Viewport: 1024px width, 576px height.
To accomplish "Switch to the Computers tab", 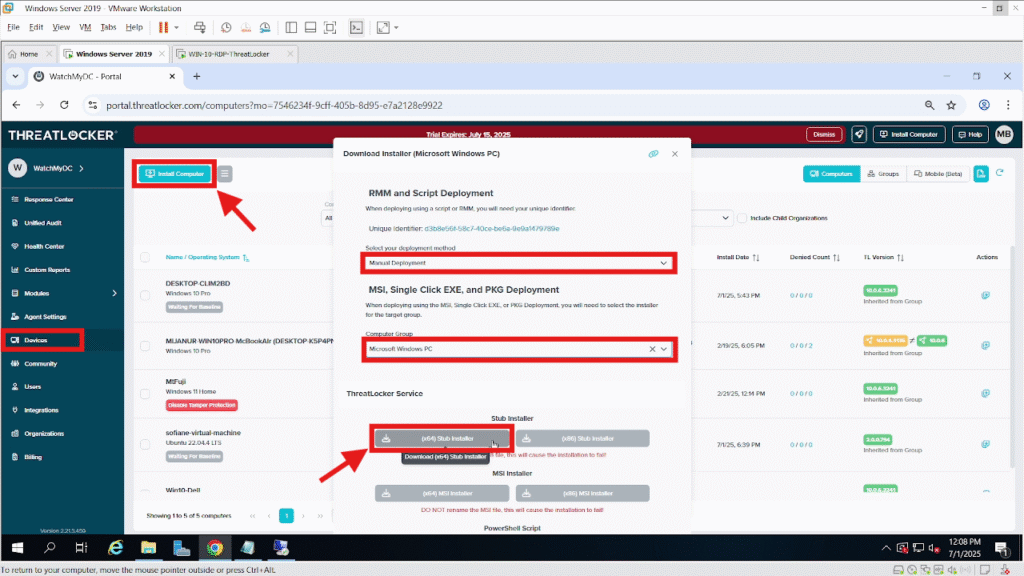I will pyautogui.click(x=831, y=174).
